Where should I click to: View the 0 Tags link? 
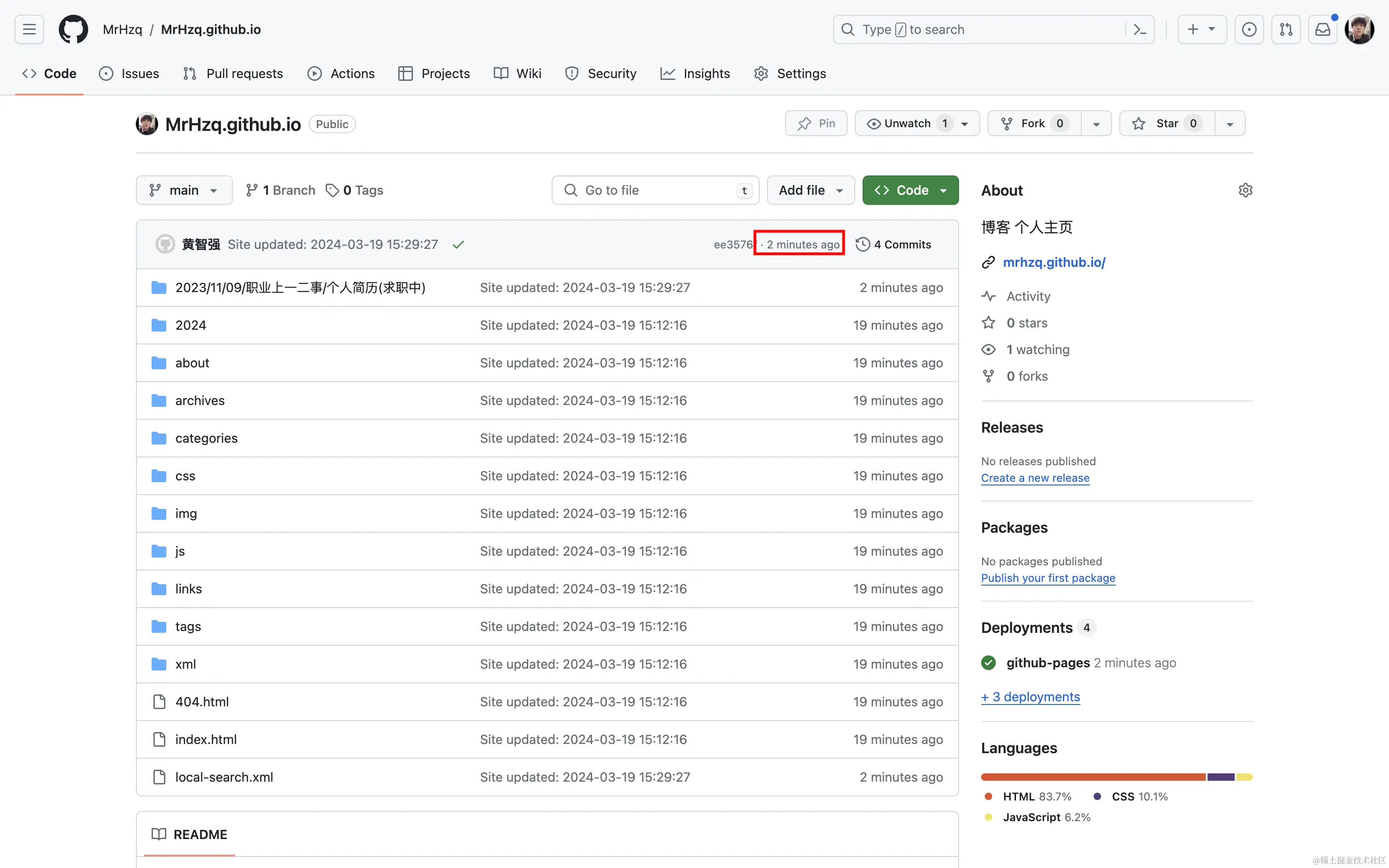pyautogui.click(x=354, y=190)
